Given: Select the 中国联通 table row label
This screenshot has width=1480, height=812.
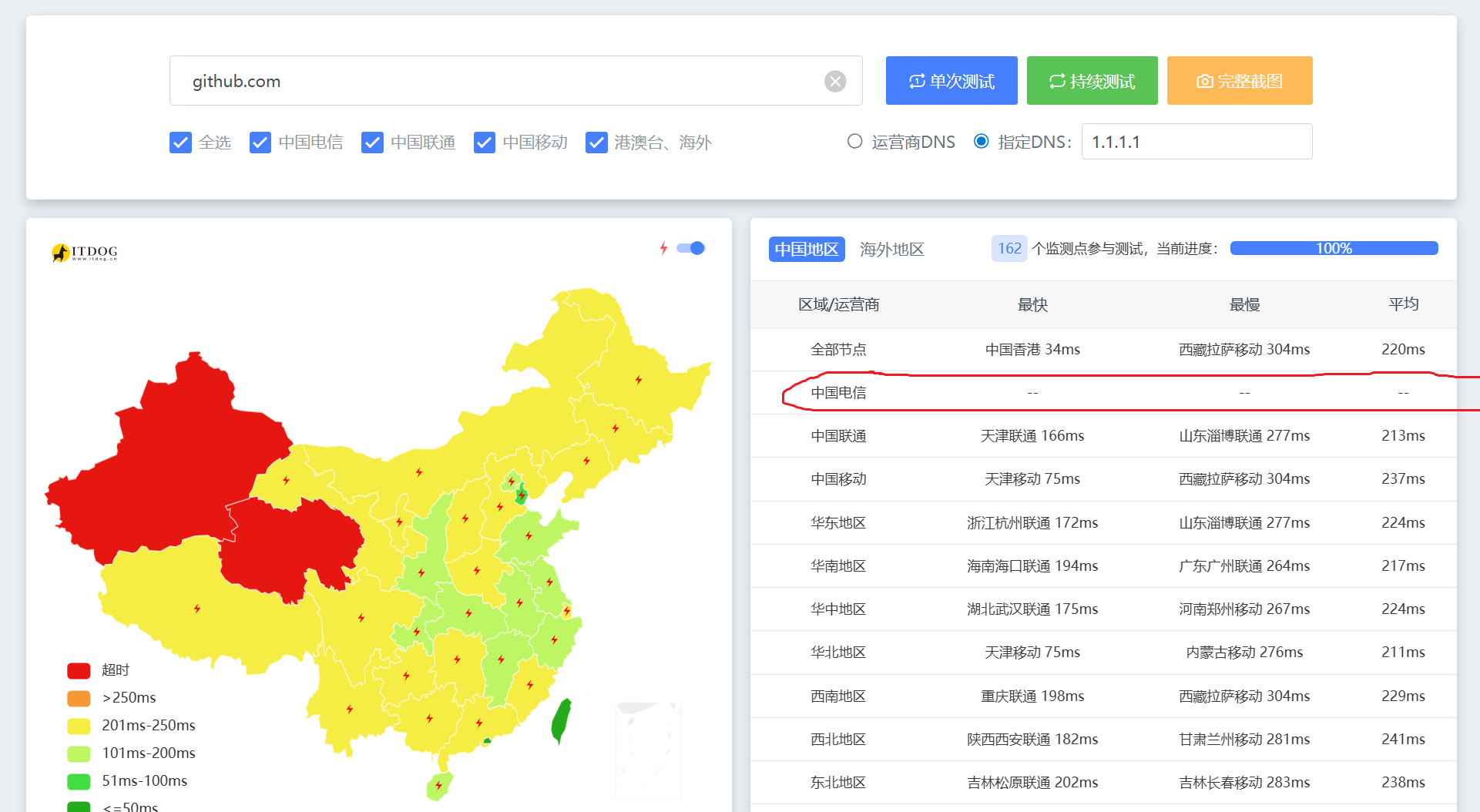Looking at the screenshot, I should pos(838,436).
